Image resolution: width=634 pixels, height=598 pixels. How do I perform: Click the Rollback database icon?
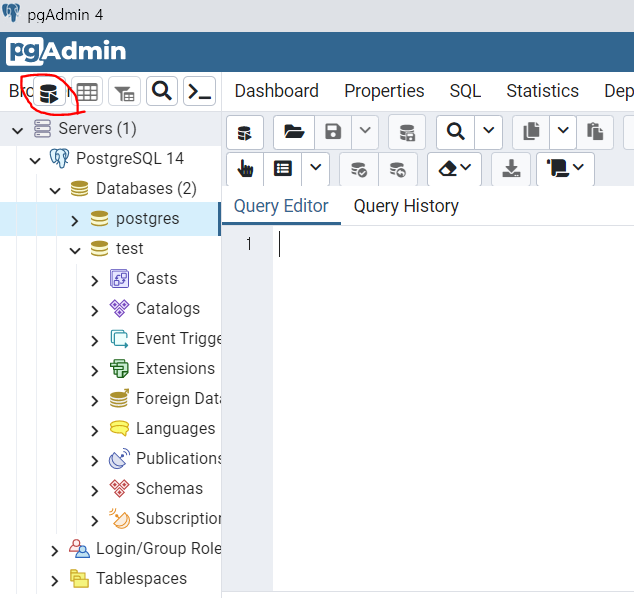click(x=397, y=169)
